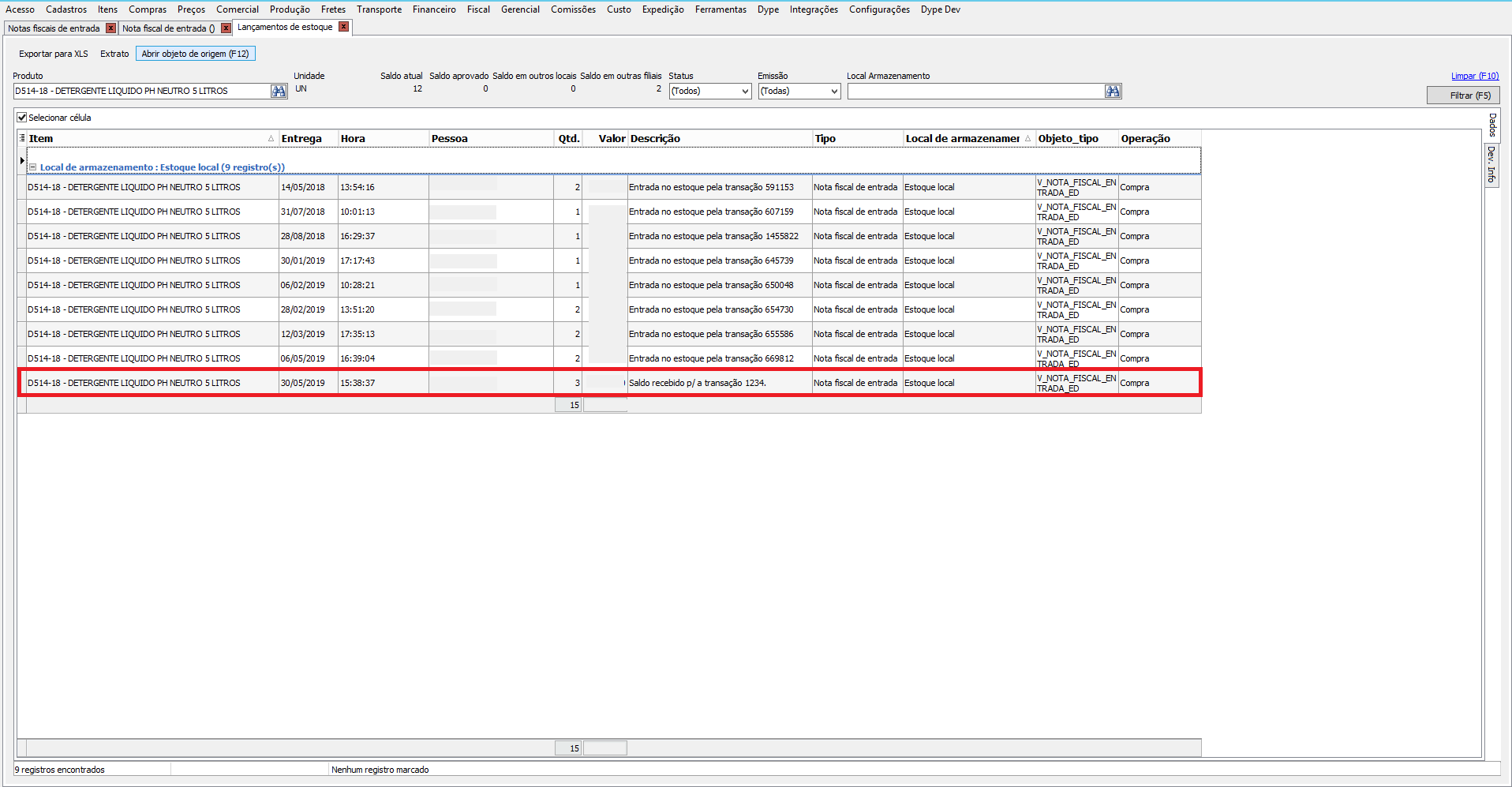
Task: Open the Comercial menu
Action: 238,9
